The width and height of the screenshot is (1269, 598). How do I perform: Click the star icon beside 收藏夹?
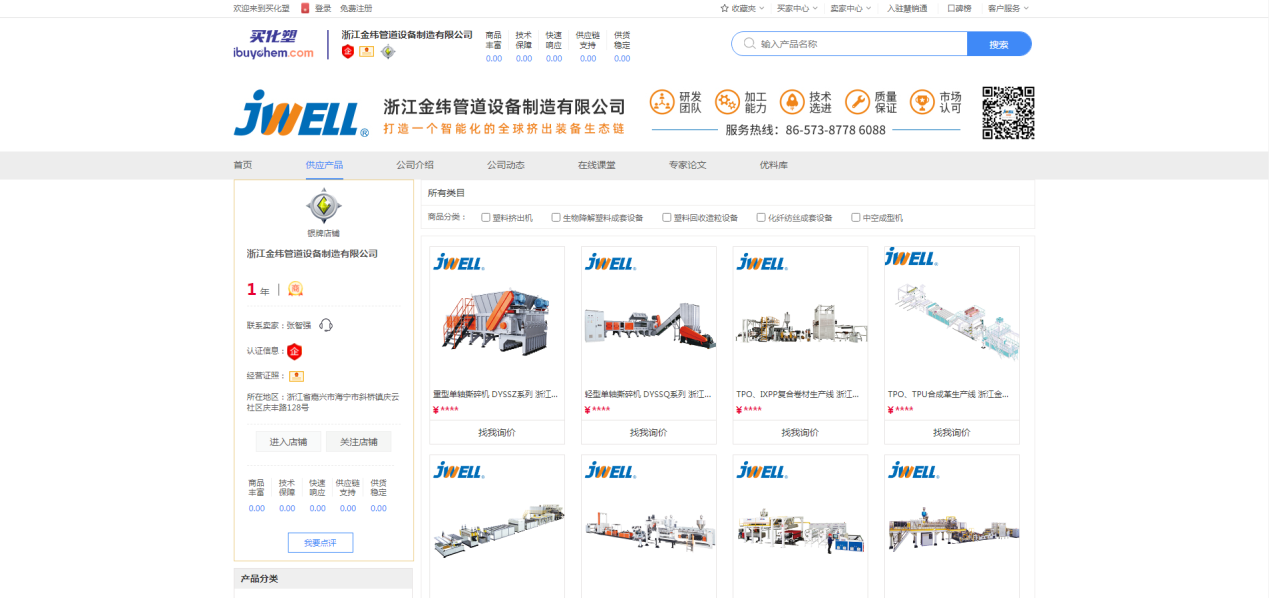(x=724, y=8)
